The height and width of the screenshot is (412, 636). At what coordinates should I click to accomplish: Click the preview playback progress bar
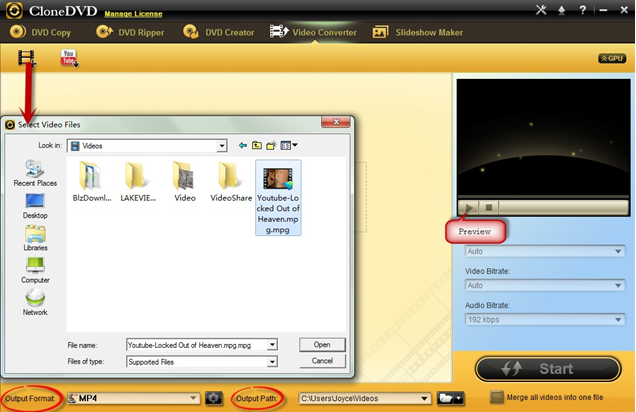(x=544, y=197)
